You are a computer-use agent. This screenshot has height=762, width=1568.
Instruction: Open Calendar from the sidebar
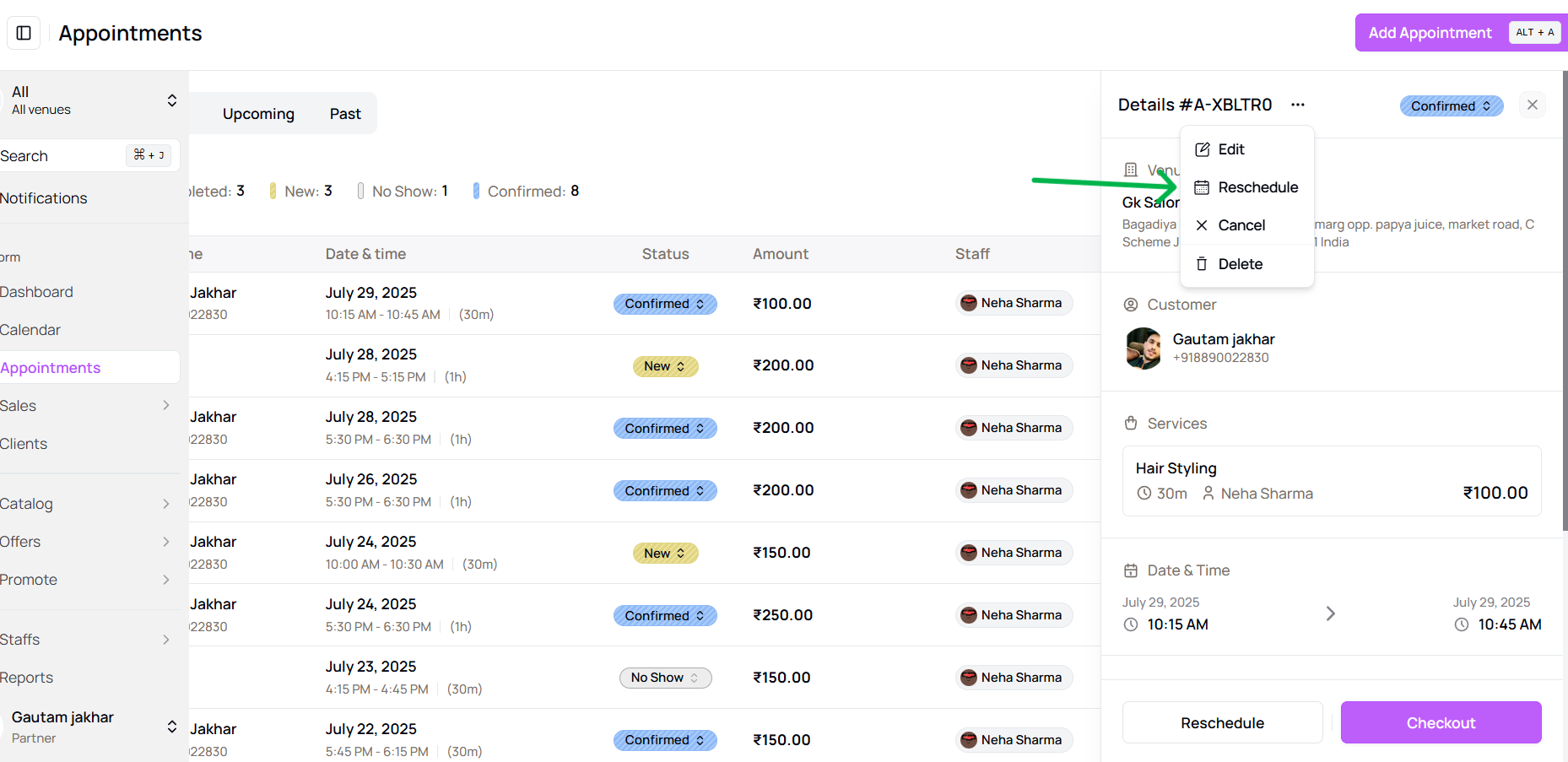pyautogui.click(x=30, y=330)
